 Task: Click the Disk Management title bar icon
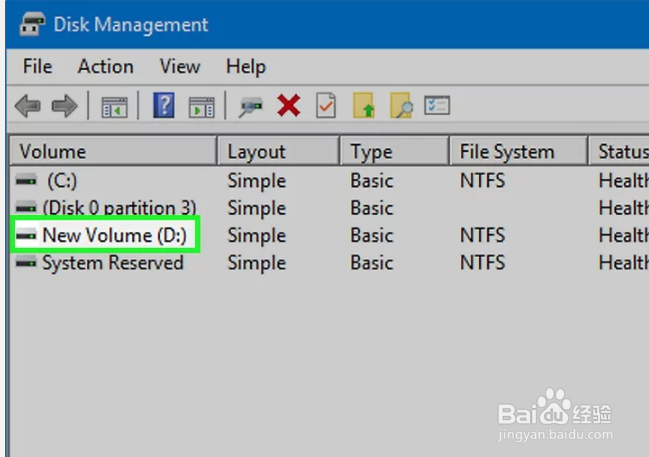click(x=32, y=24)
